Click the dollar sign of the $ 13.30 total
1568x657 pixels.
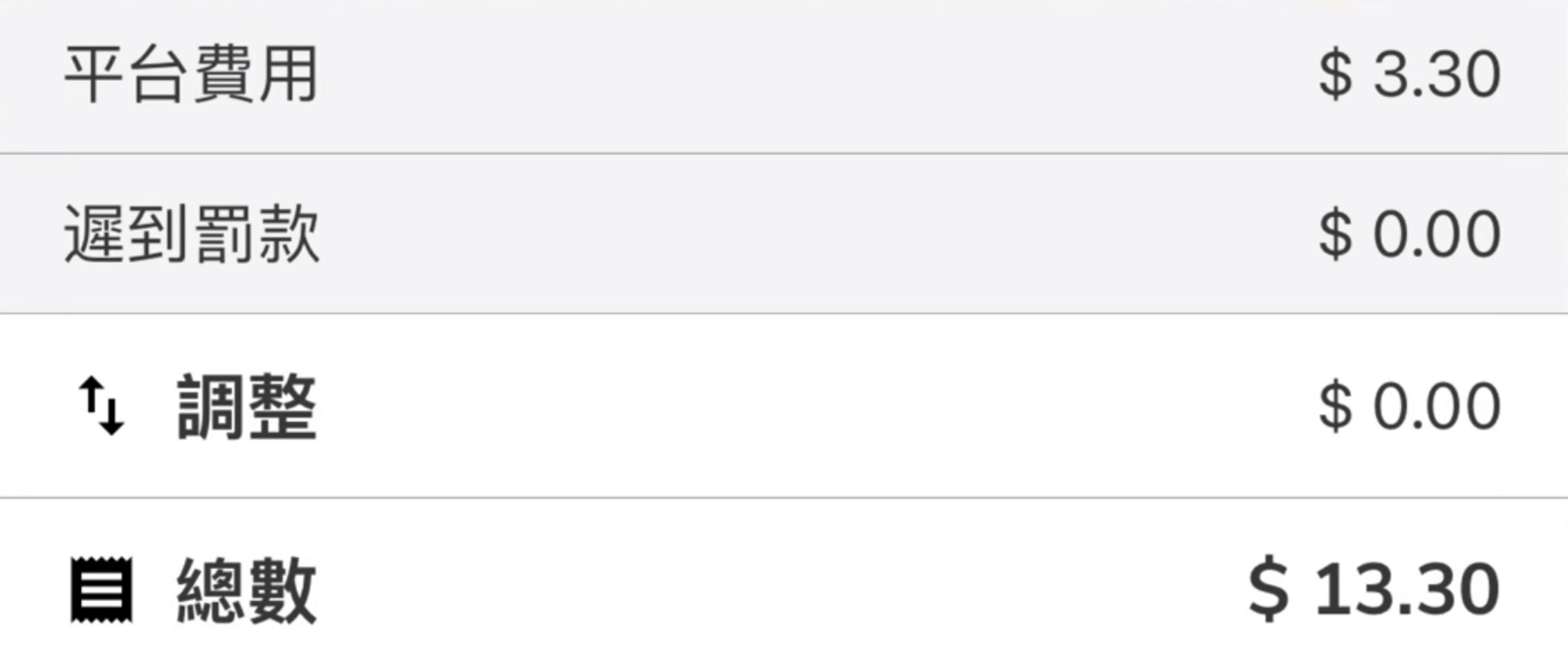[1269, 589]
